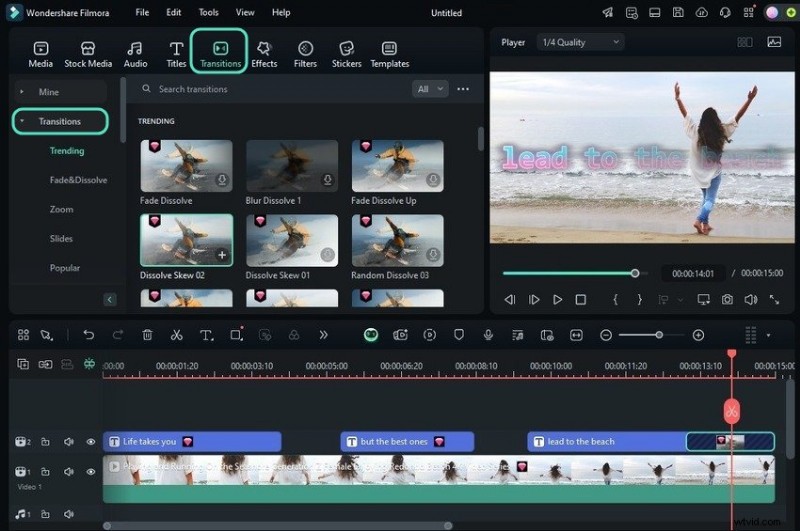Screen dimensions: 800x531
Task: Mute the audio track 1 speaker
Action: (68, 514)
